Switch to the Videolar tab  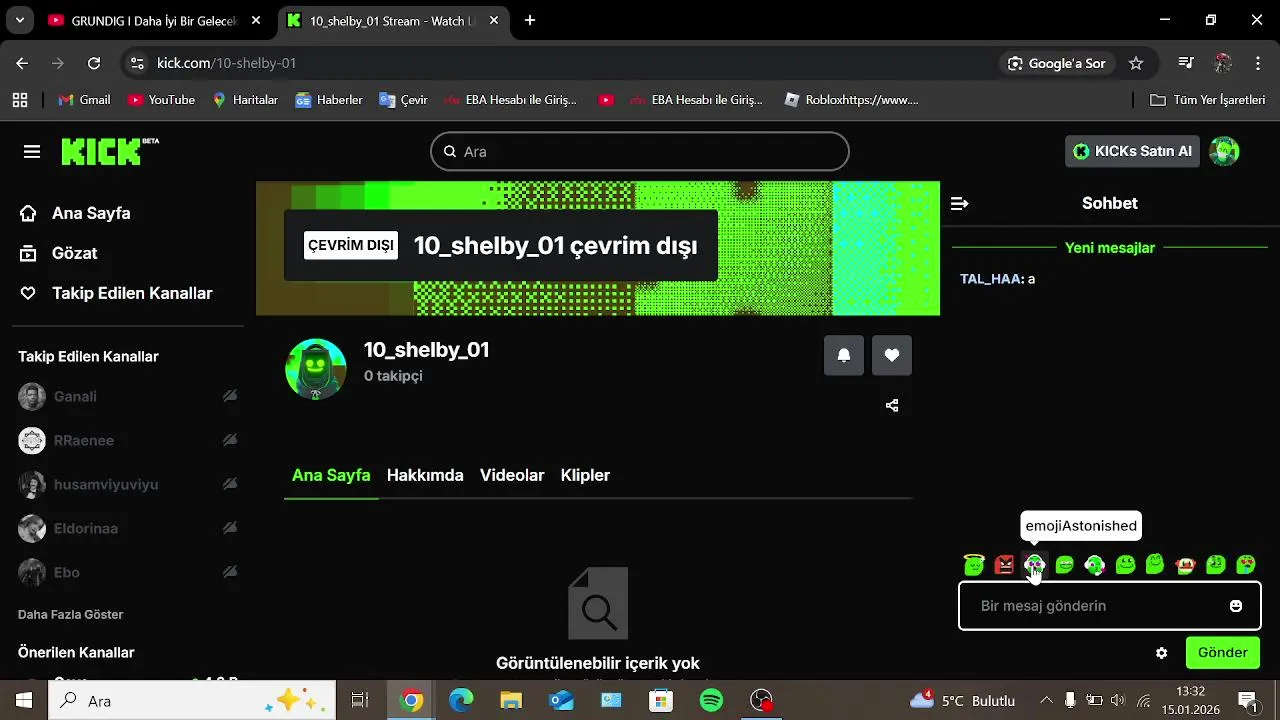click(x=512, y=475)
